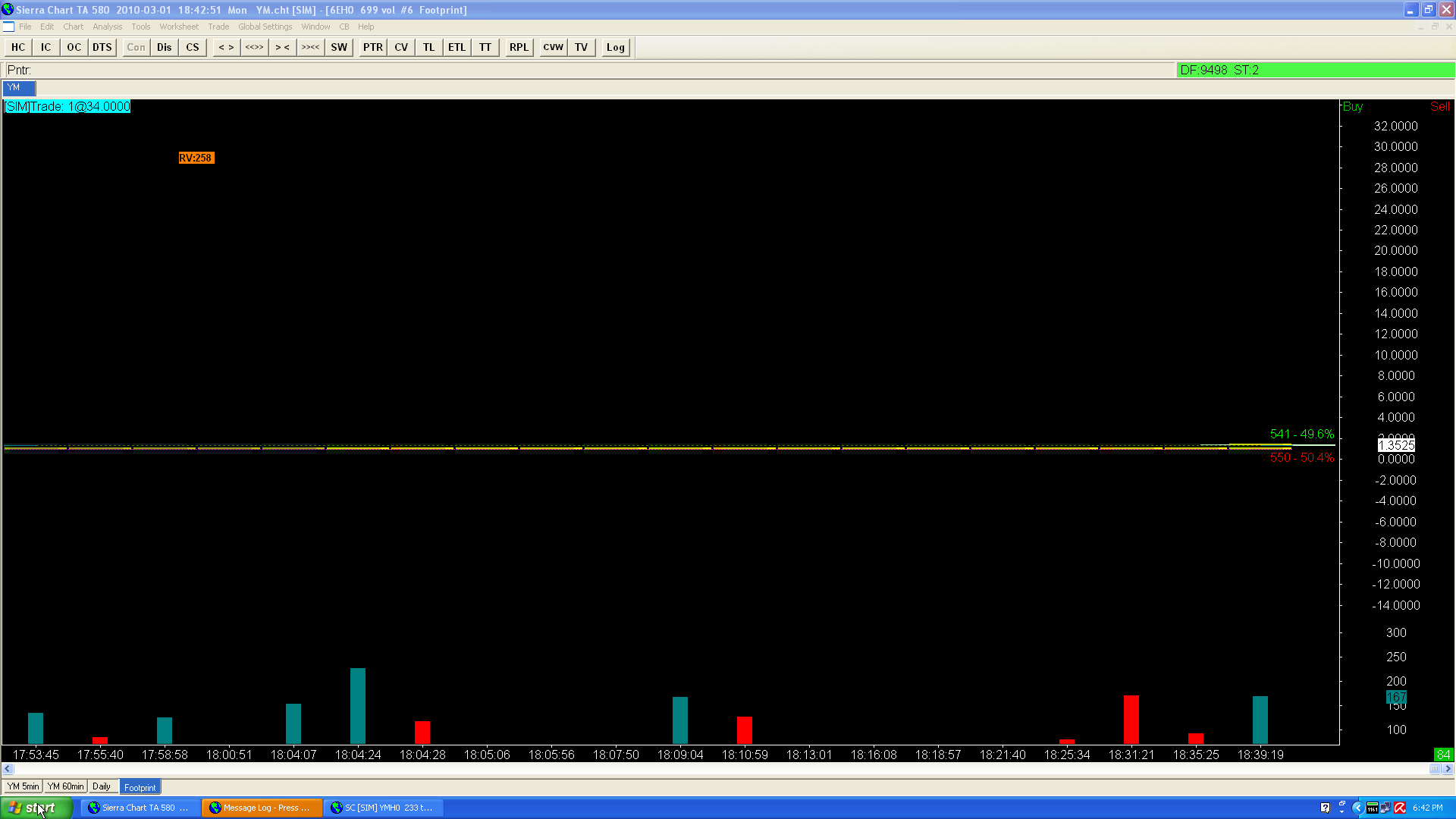
Task: Click the CV toolbar button
Action: (401, 47)
